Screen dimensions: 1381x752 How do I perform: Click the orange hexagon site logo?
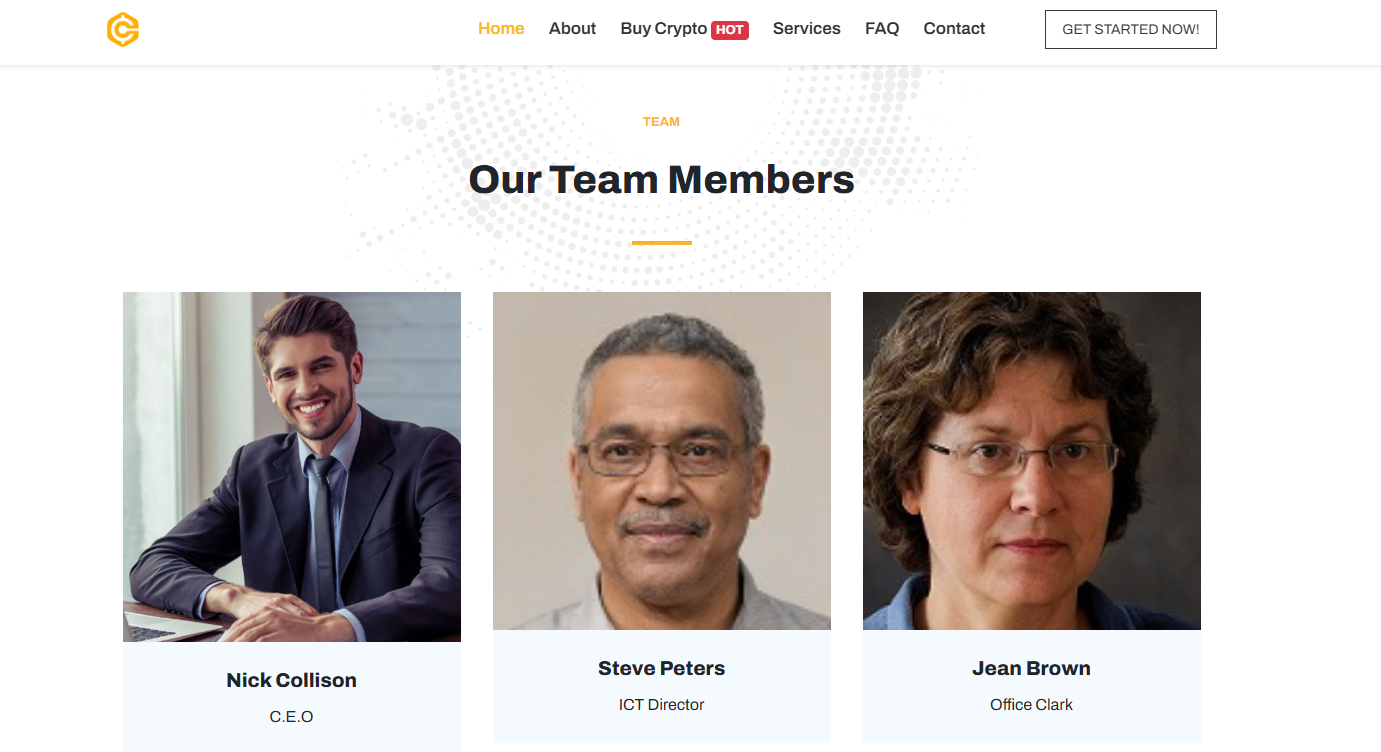coord(122,30)
